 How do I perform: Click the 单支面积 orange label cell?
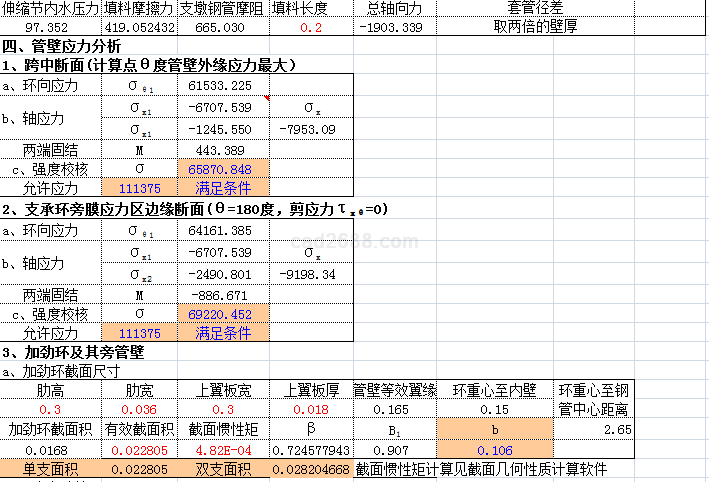click(51, 469)
